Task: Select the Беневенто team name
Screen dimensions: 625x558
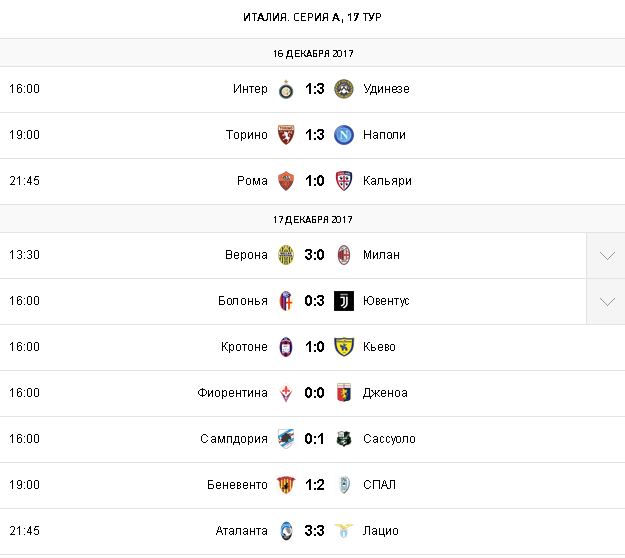Action: coord(239,485)
